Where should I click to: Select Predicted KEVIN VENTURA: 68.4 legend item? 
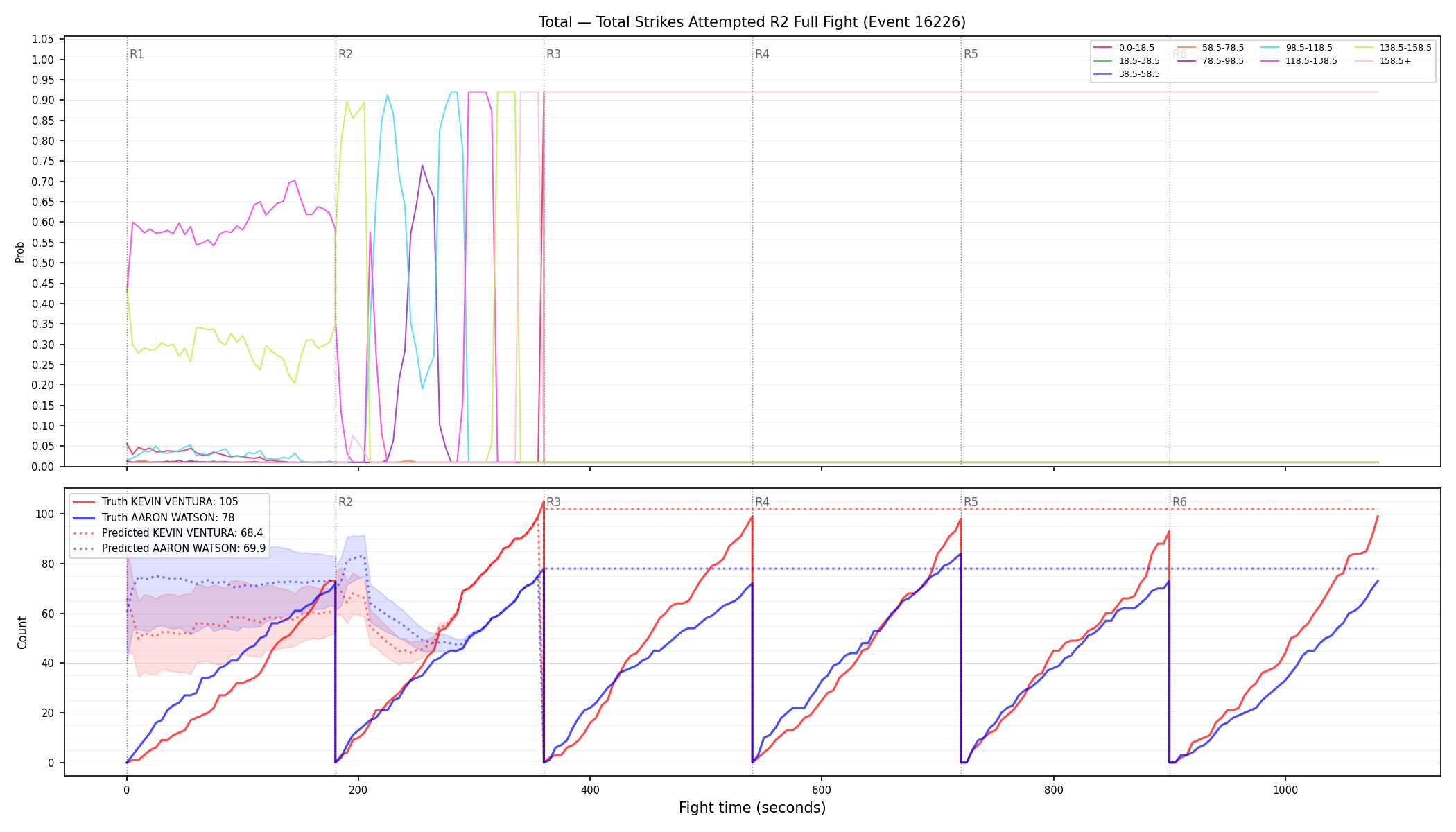tap(168, 533)
